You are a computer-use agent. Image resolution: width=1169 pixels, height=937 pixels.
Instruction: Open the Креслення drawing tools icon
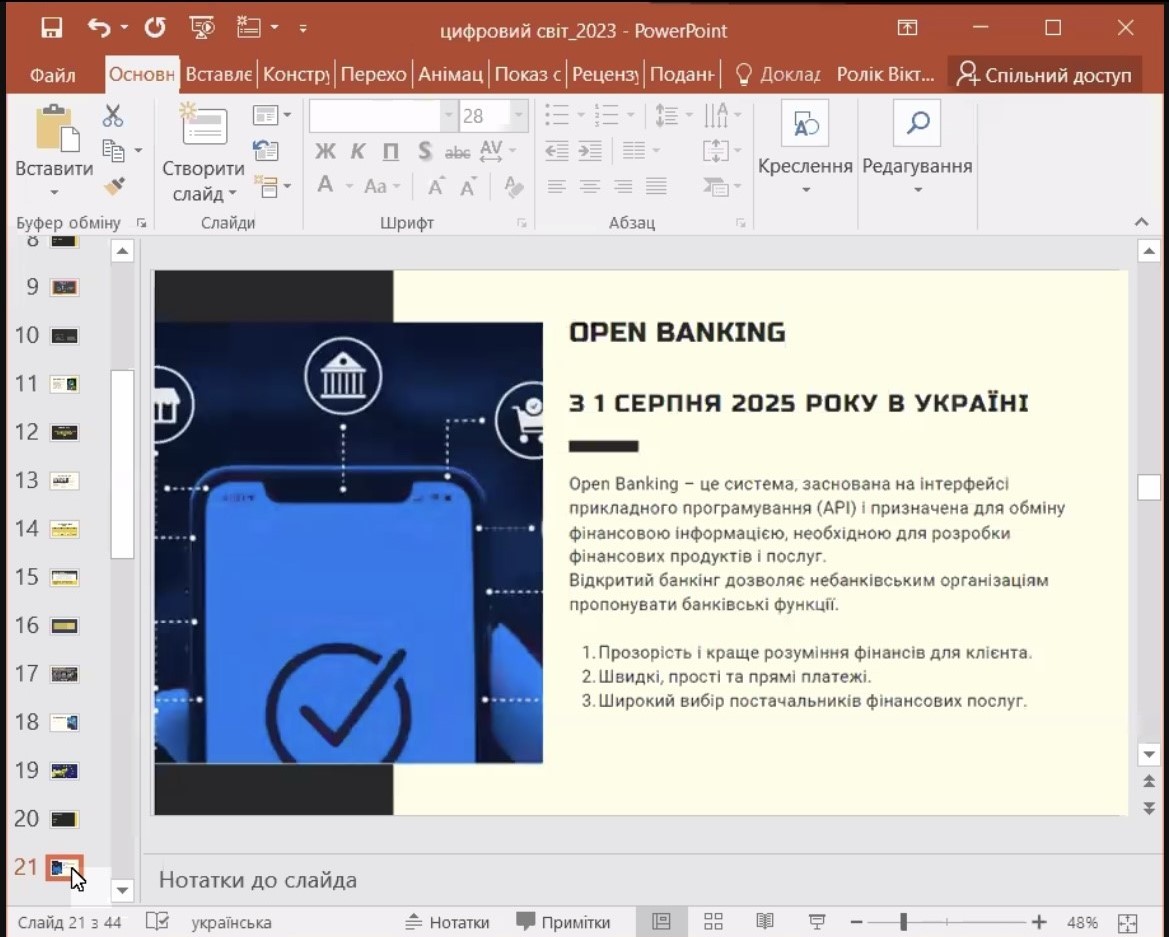[805, 124]
